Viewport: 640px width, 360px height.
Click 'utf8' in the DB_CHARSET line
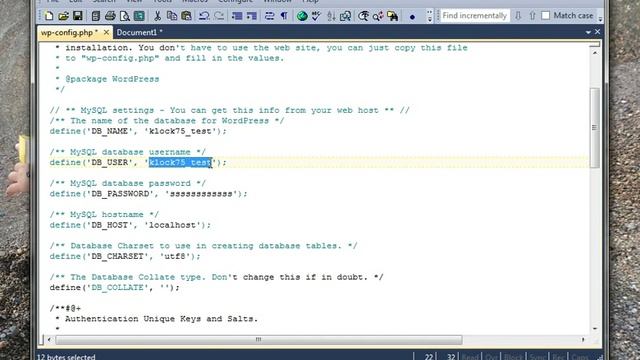(175, 256)
